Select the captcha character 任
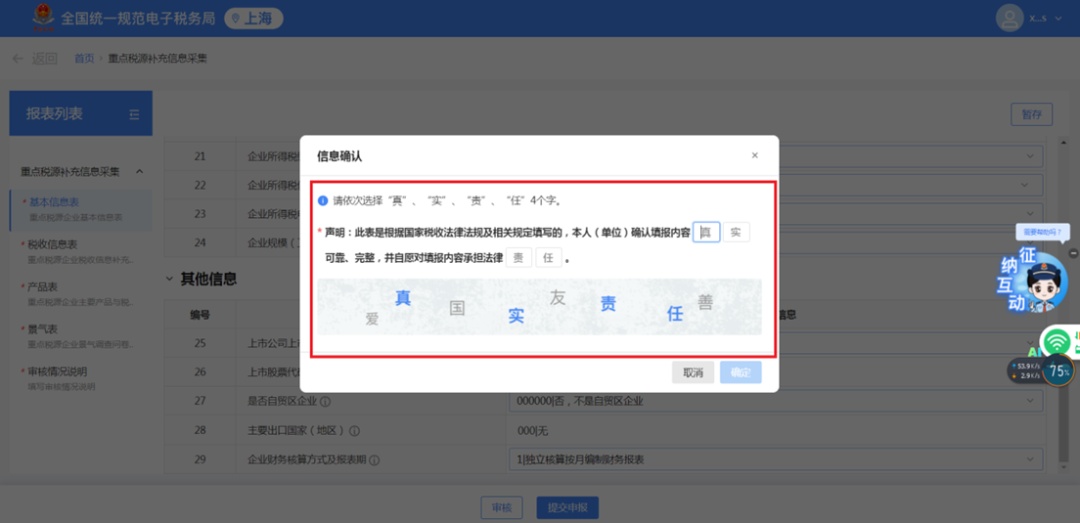Viewport: 1080px width, 523px height. coord(675,314)
